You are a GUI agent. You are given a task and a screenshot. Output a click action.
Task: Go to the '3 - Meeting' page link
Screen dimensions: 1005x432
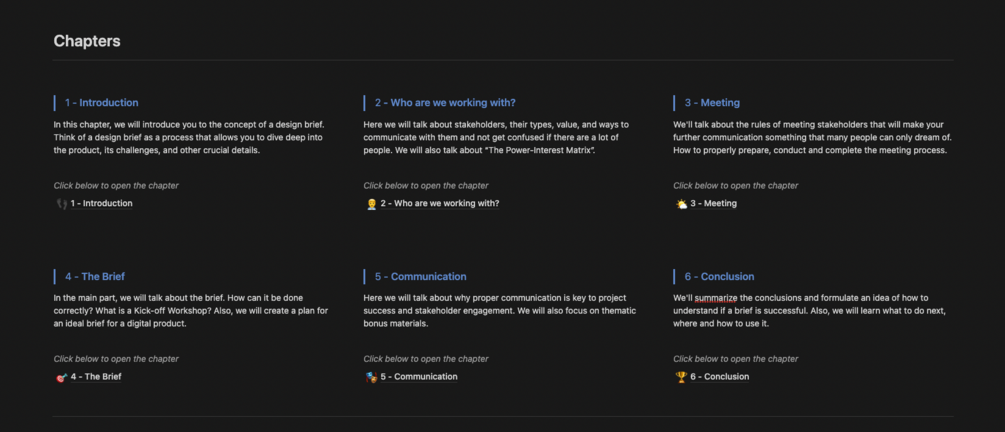713,204
